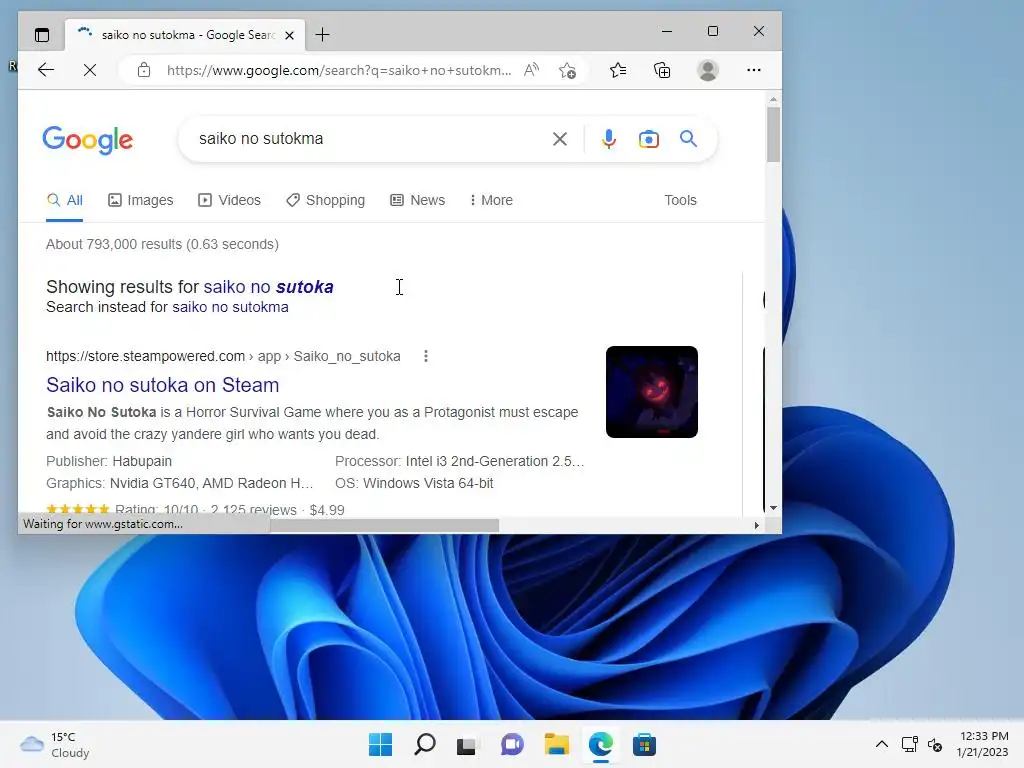Screen dimensions: 1024x768
Task: Click the horizontal scroll right arrow
Action: click(757, 525)
